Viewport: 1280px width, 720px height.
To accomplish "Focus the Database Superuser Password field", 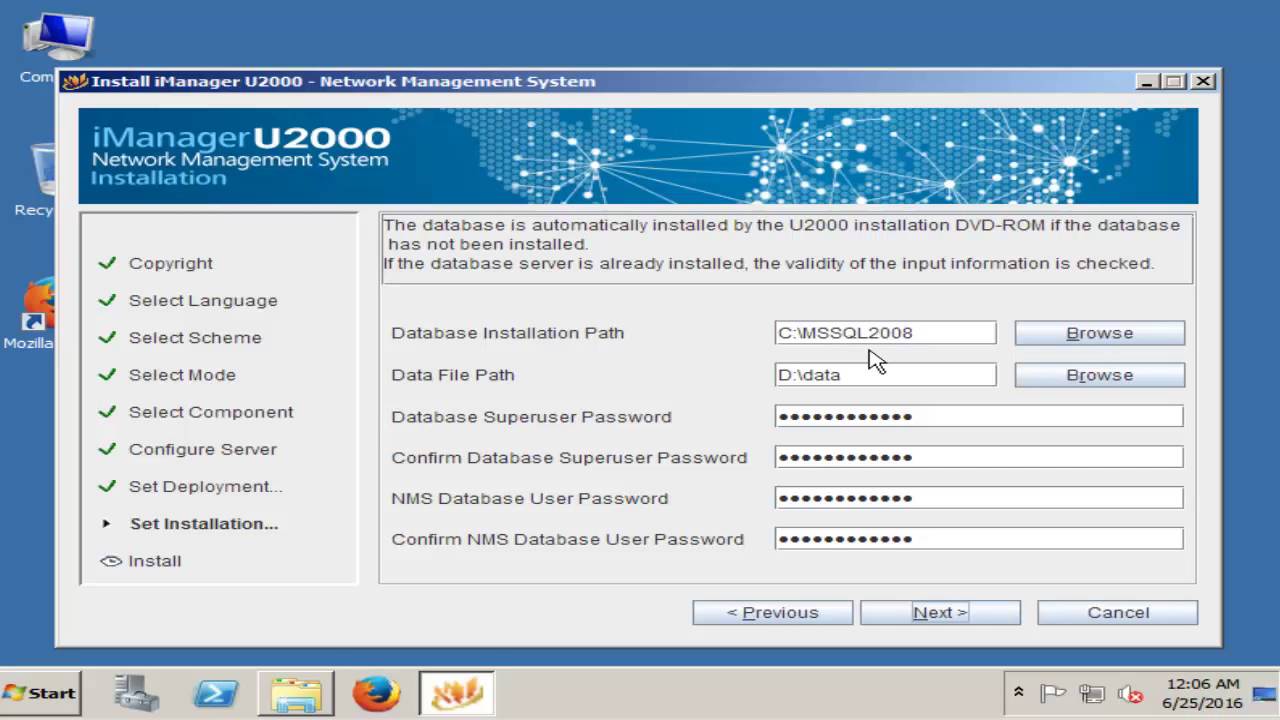I will coord(978,416).
